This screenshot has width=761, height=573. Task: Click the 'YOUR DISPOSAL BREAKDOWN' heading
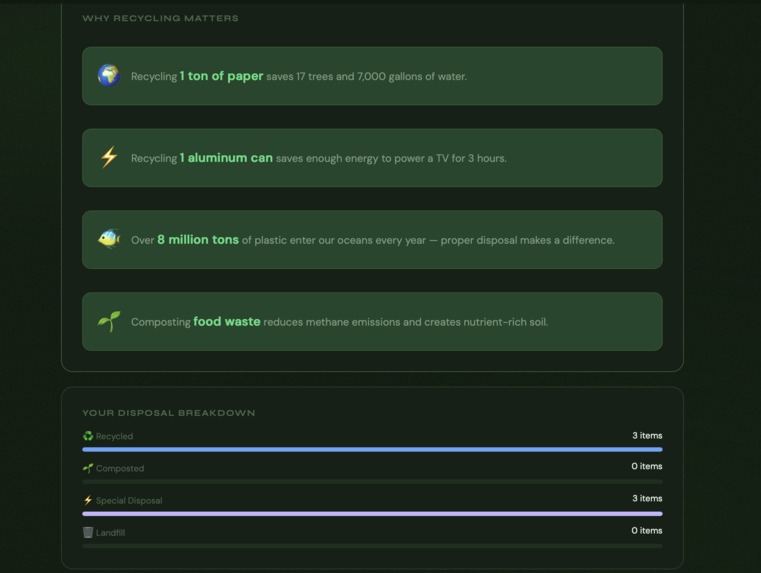tap(168, 413)
